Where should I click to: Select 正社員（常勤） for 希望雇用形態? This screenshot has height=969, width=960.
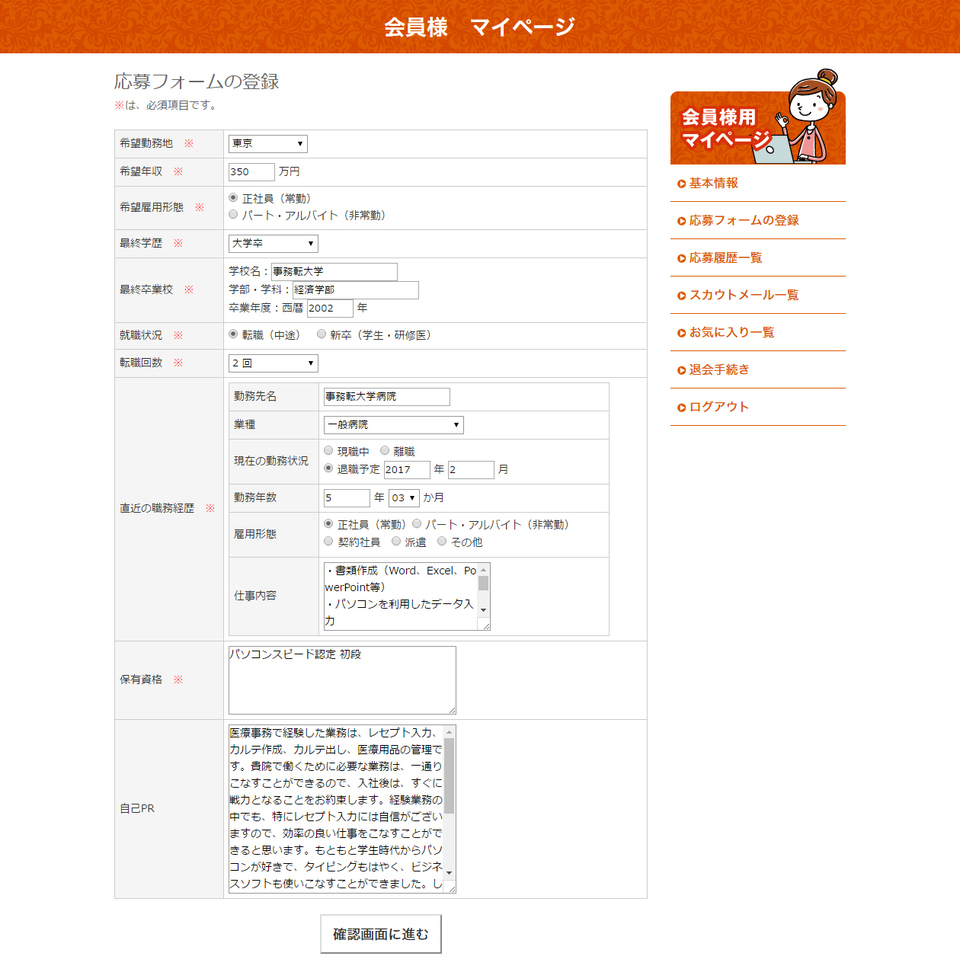point(233,198)
